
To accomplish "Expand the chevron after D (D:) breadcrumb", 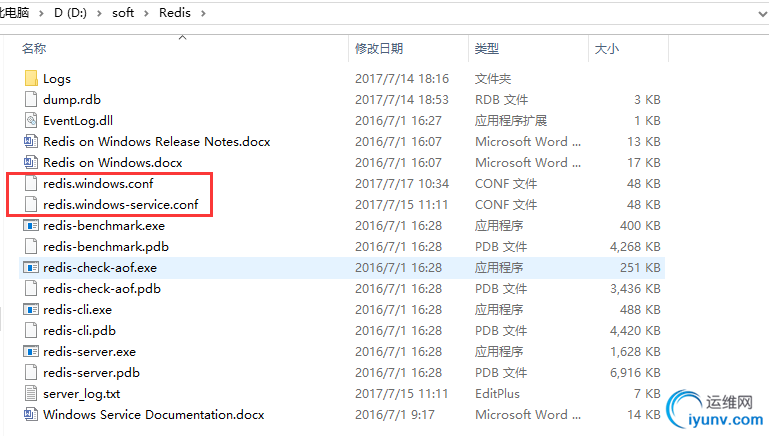I will coord(100,13).
